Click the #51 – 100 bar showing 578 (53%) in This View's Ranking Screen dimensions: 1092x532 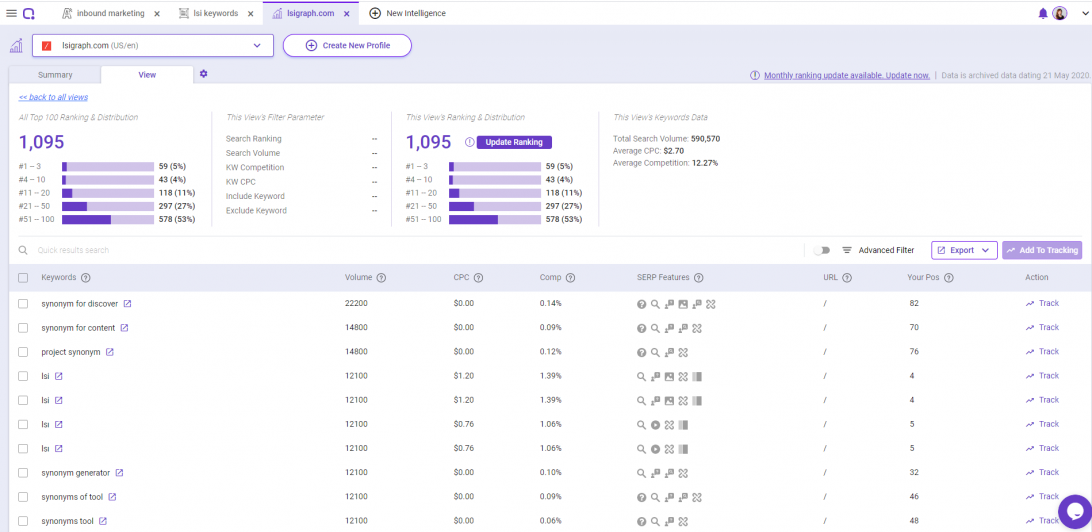[x=494, y=219]
